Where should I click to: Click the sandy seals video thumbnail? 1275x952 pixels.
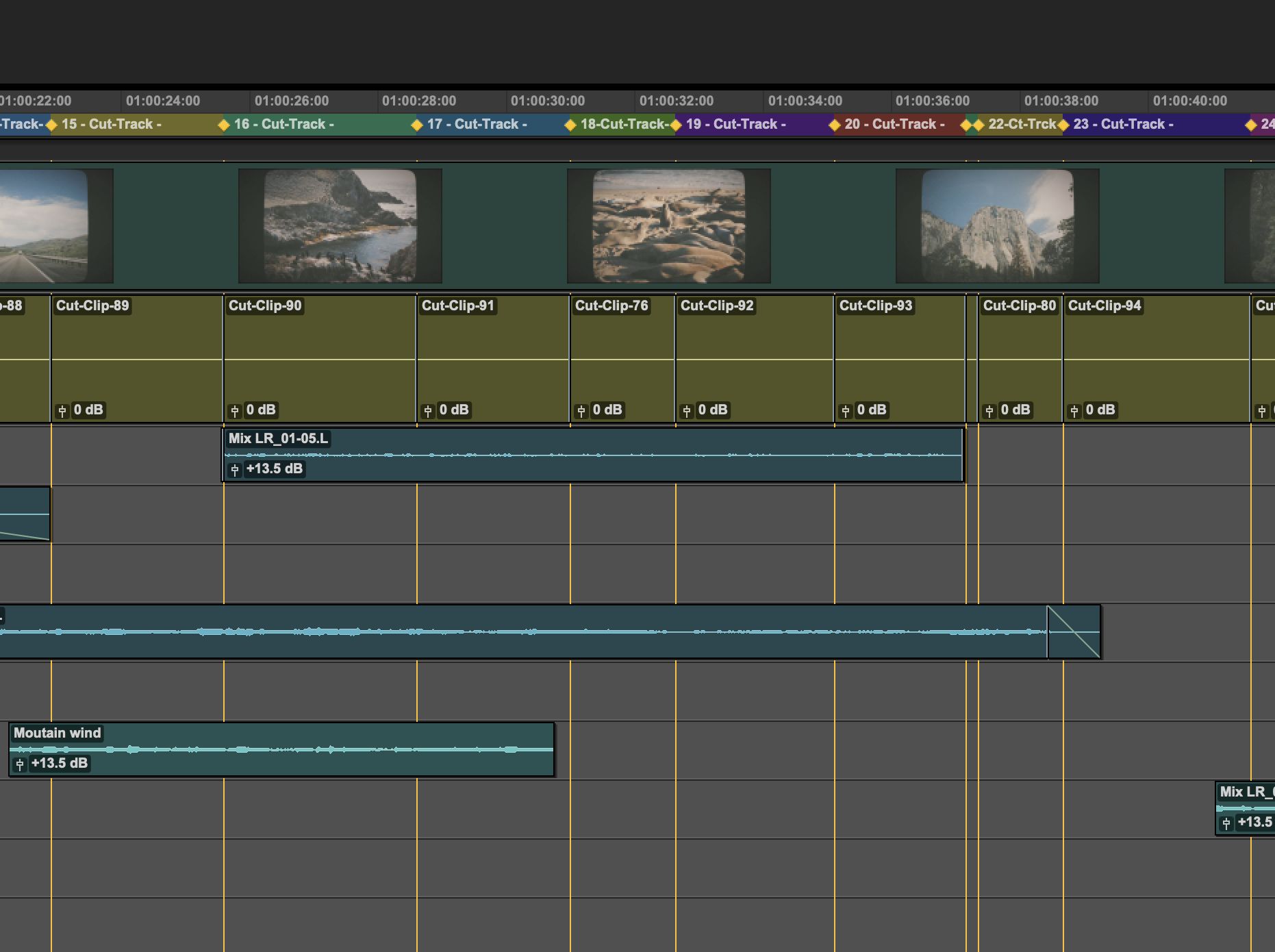pos(669,226)
